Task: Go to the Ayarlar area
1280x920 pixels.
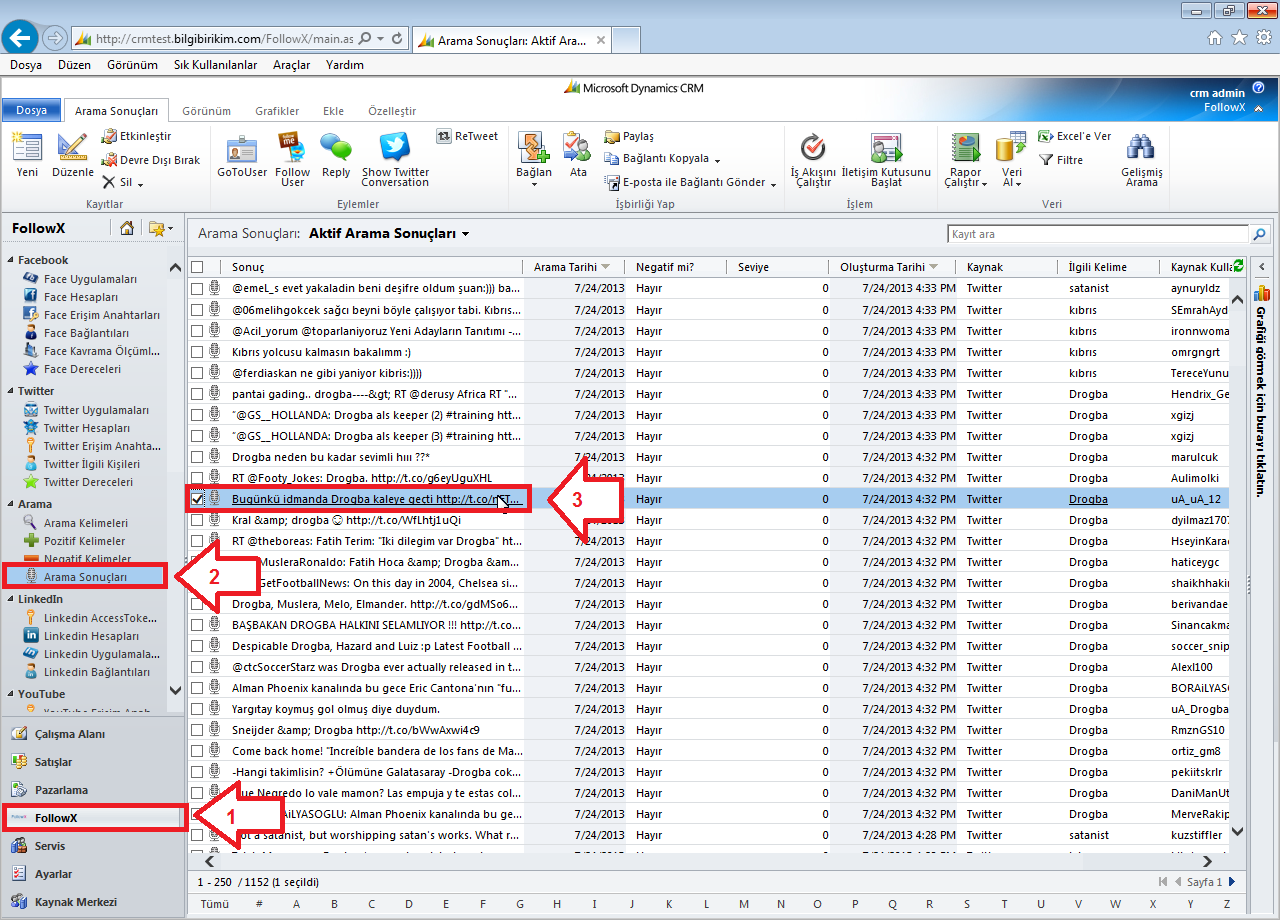Action: click(x=53, y=874)
